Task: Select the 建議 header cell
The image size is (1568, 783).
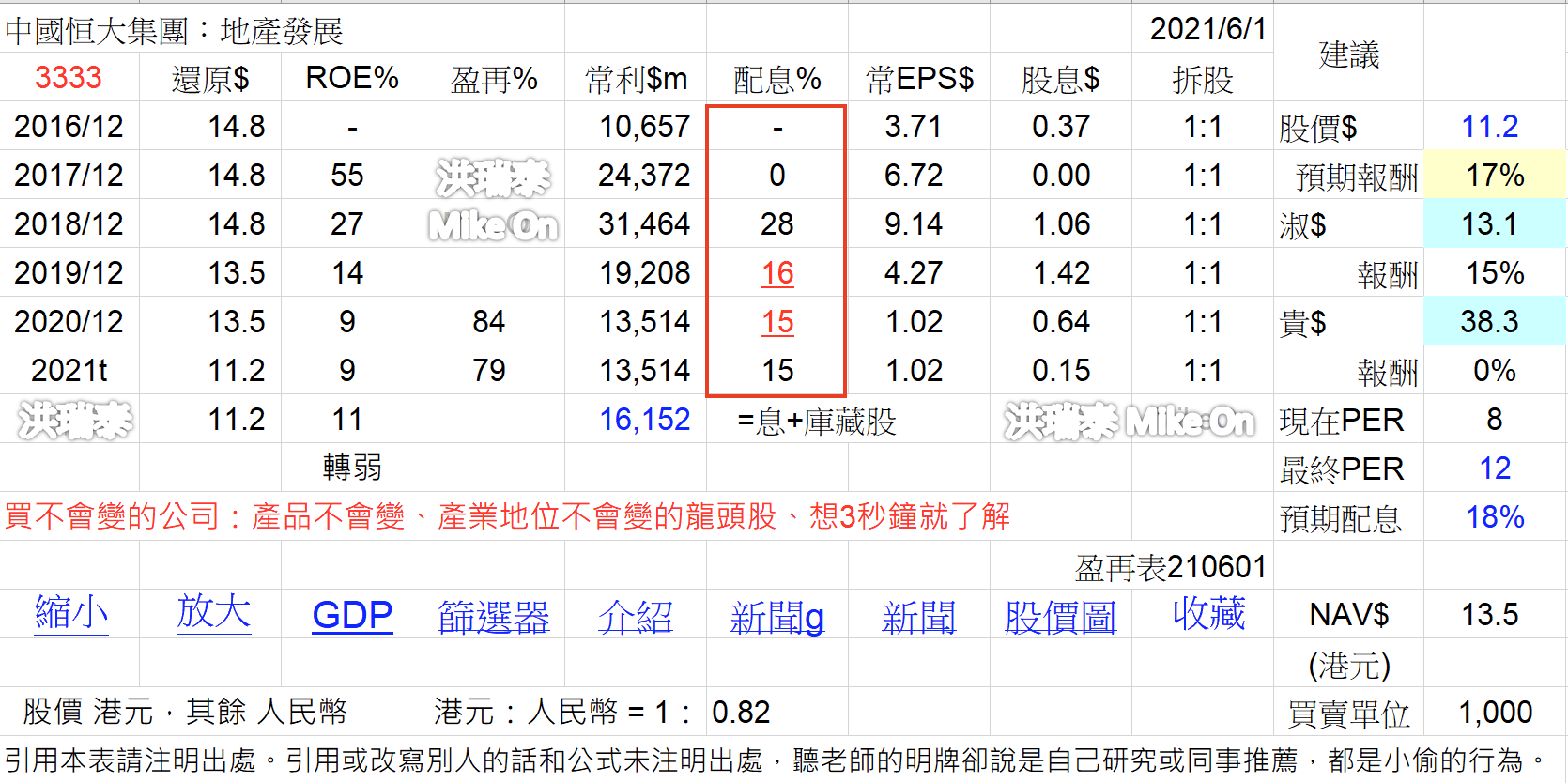Action: (x=1349, y=54)
